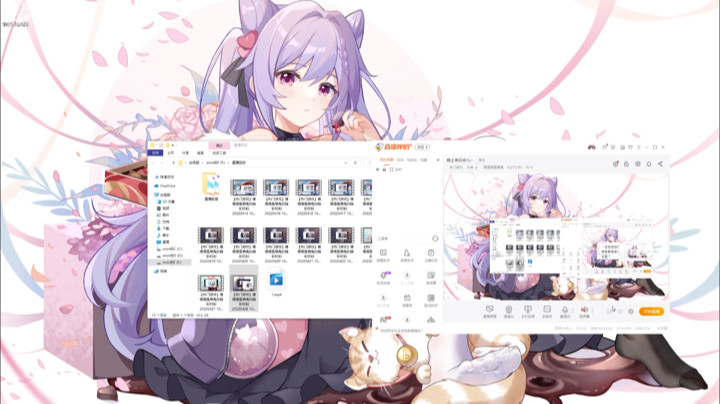Select OneDrive in Explorer sidebar

pyautogui.click(x=165, y=186)
